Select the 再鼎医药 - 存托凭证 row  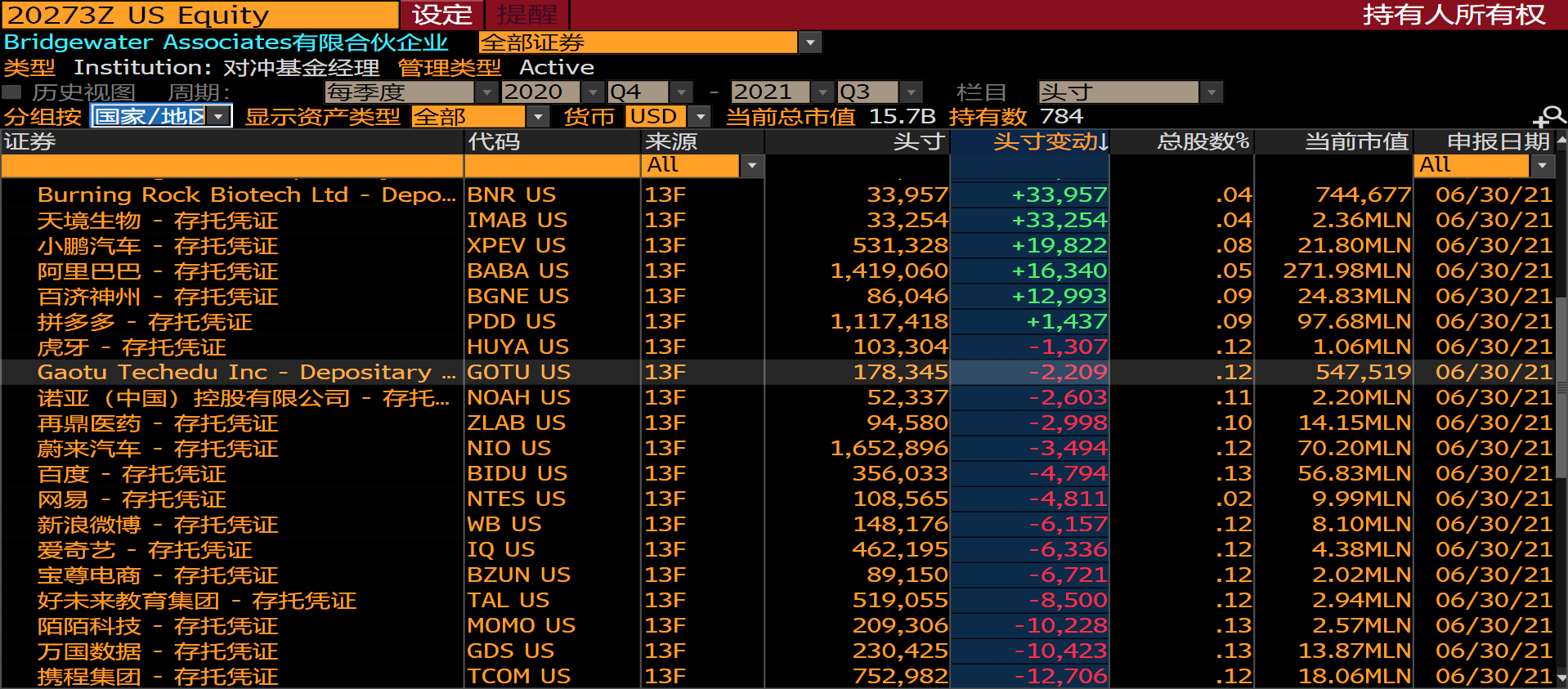(x=777, y=423)
